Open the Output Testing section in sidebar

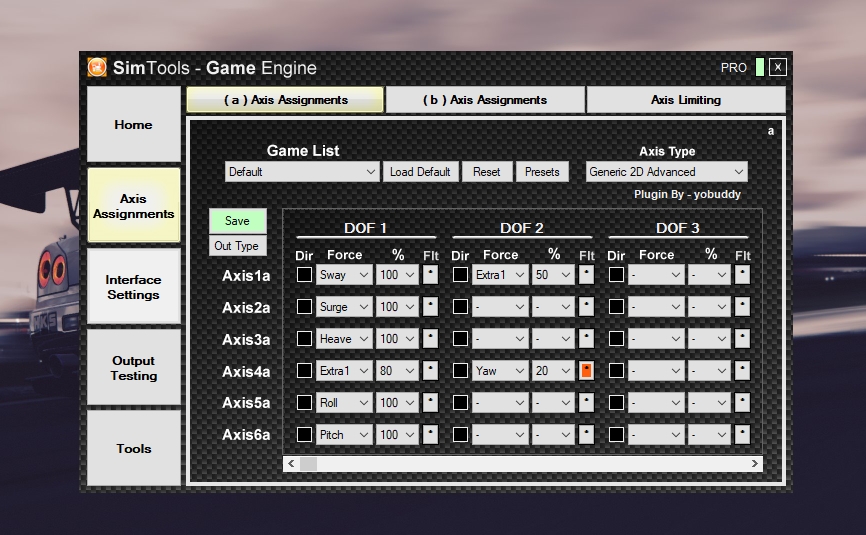(x=134, y=368)
